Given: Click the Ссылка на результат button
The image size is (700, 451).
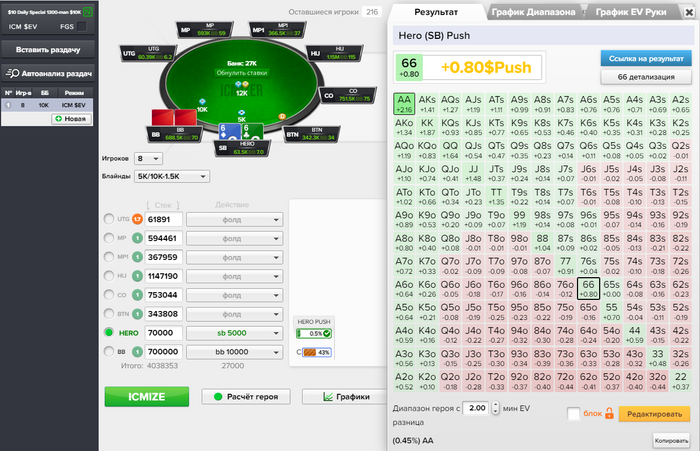Looking at the screenshot, I should click(646, 58).
